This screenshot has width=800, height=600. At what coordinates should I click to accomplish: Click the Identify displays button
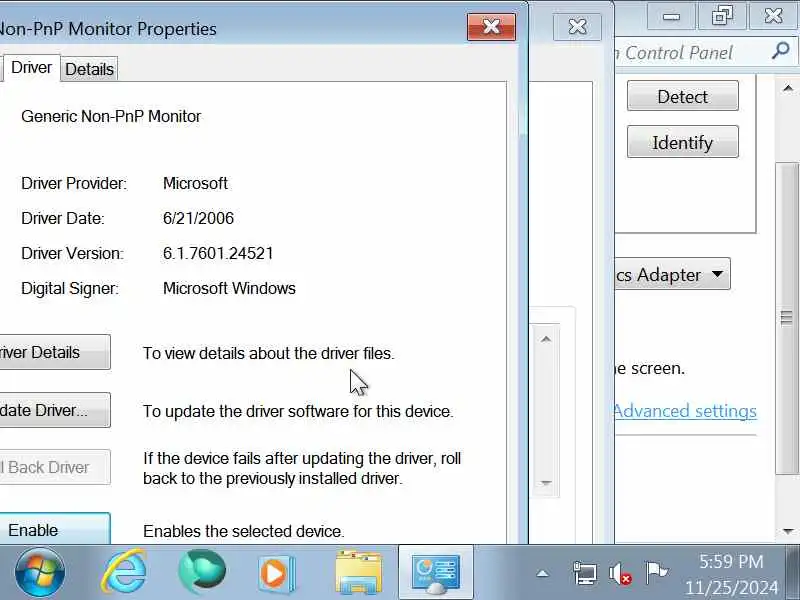point(683,142)
